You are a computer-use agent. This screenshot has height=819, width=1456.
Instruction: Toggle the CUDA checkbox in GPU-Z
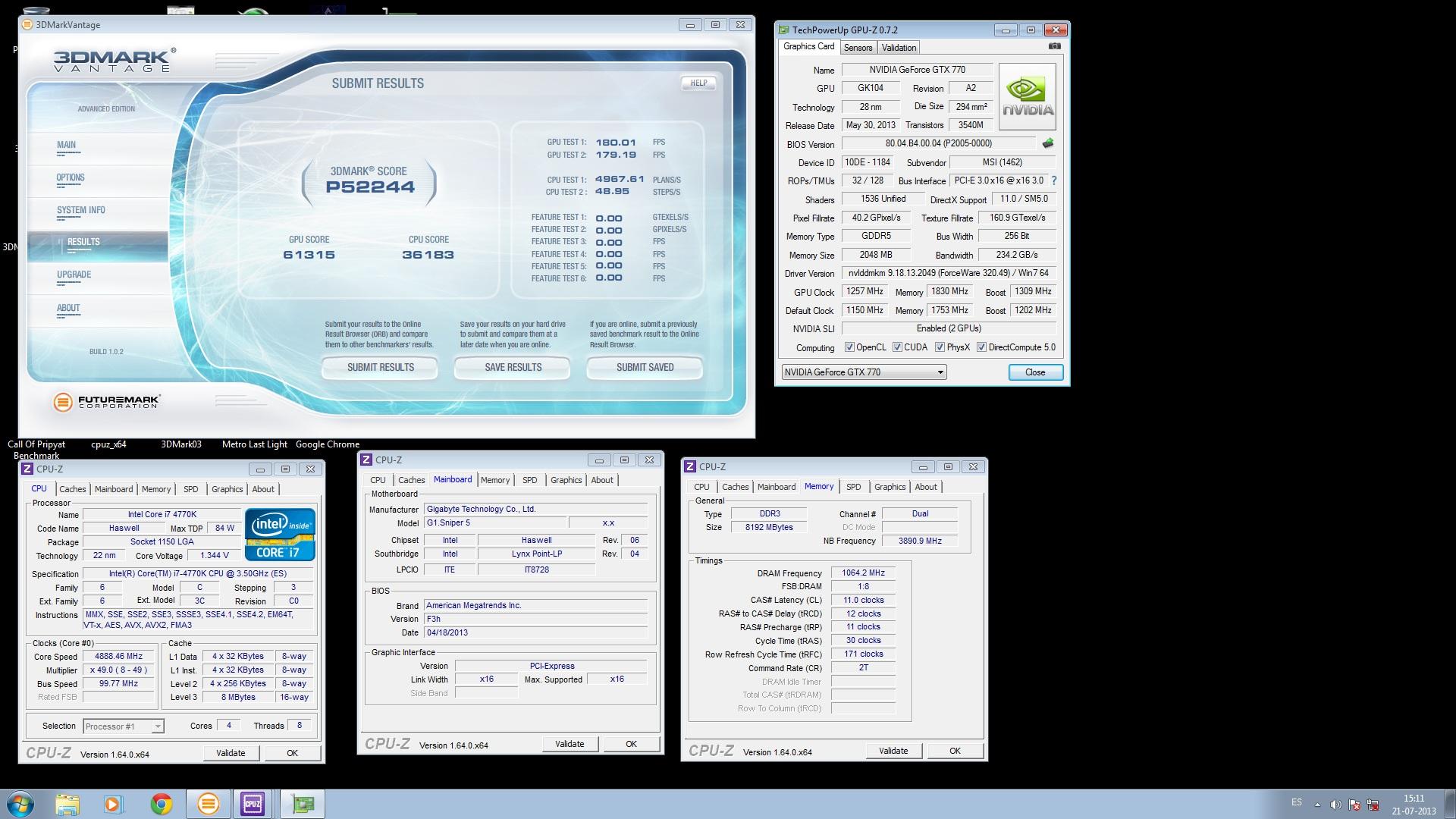coord(898,347)
